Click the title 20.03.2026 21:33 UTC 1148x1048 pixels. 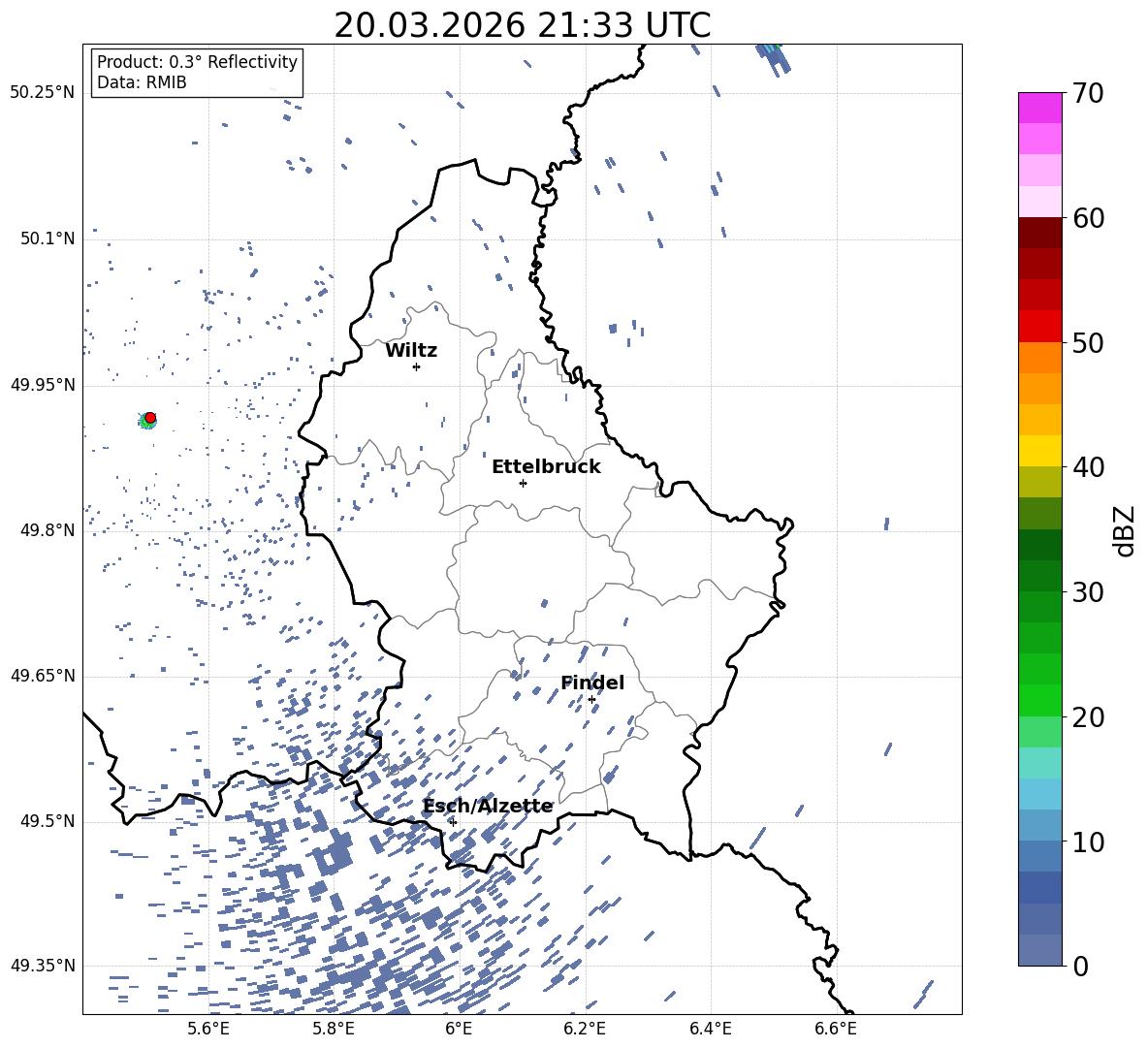click(522, 25)
